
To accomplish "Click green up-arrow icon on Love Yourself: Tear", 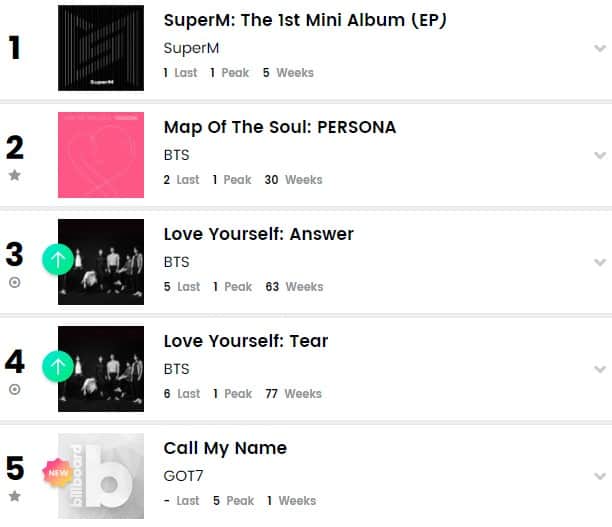I will [x=58, y=367].
